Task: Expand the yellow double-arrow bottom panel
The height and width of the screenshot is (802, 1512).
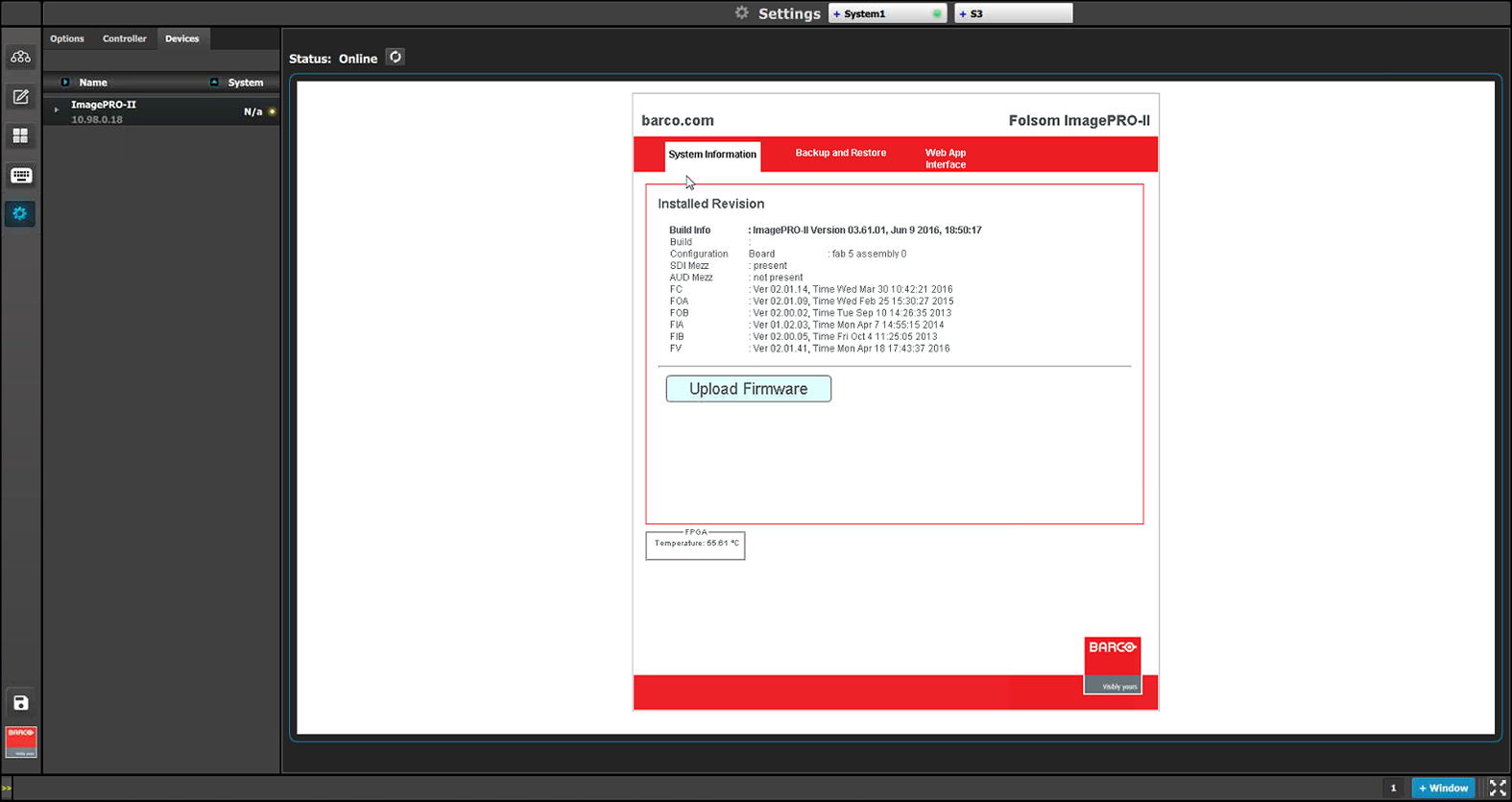Action: (x=7, y=789)
